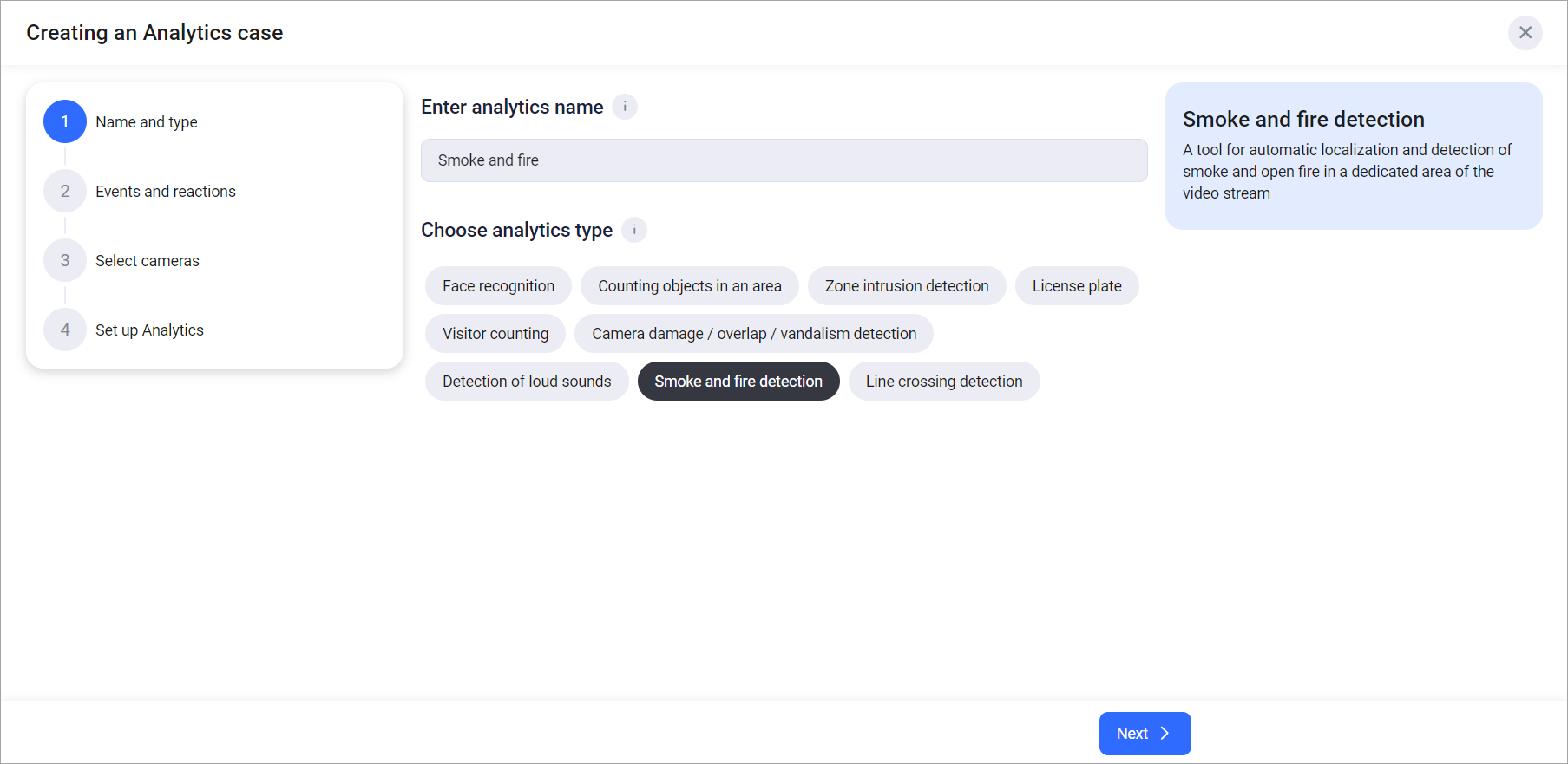Pick the License plate analytics type
Screen dimensions: 1568x764
1076,286
